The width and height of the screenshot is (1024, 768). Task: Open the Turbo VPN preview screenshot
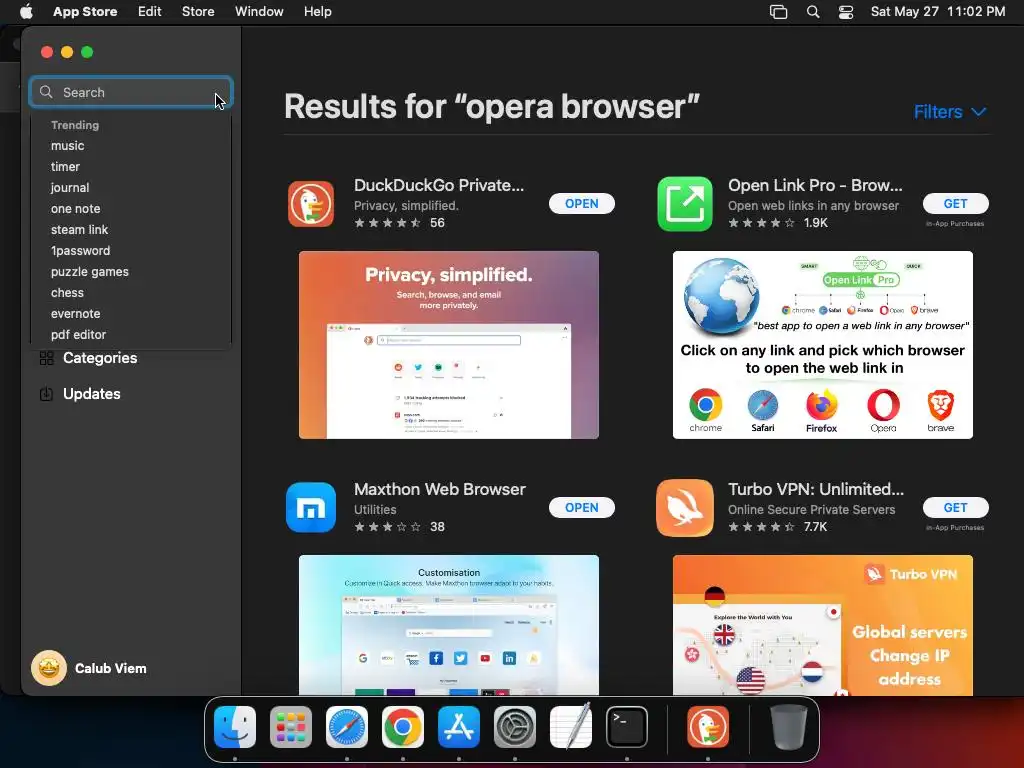[822, 625]
